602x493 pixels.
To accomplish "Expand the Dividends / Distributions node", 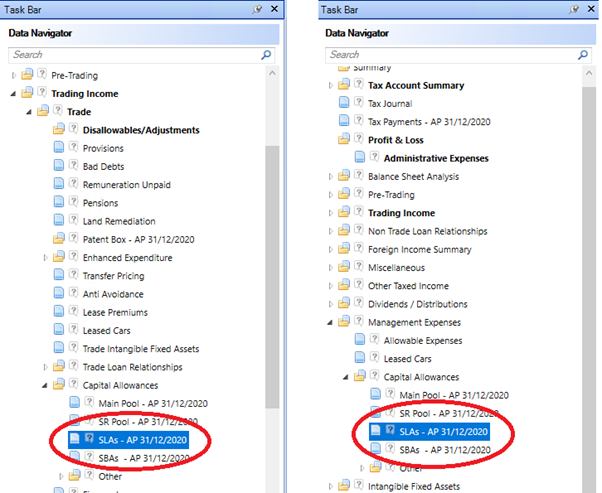I will point(331,304).
